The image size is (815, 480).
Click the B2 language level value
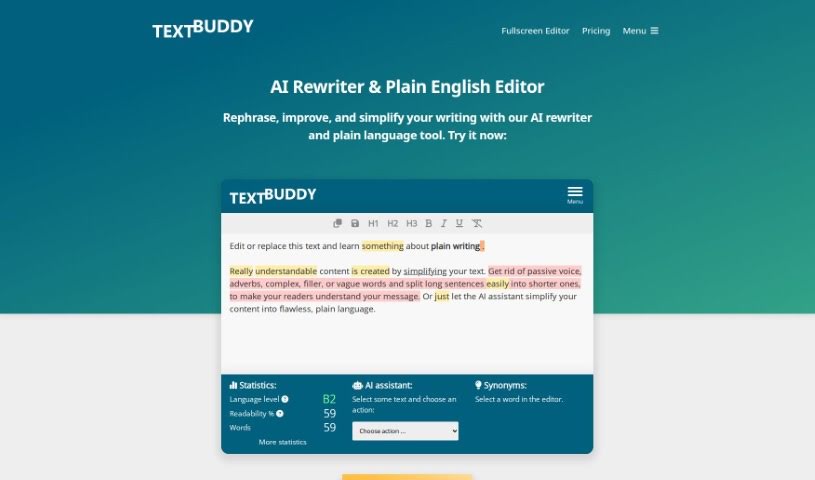pos(329,399)
